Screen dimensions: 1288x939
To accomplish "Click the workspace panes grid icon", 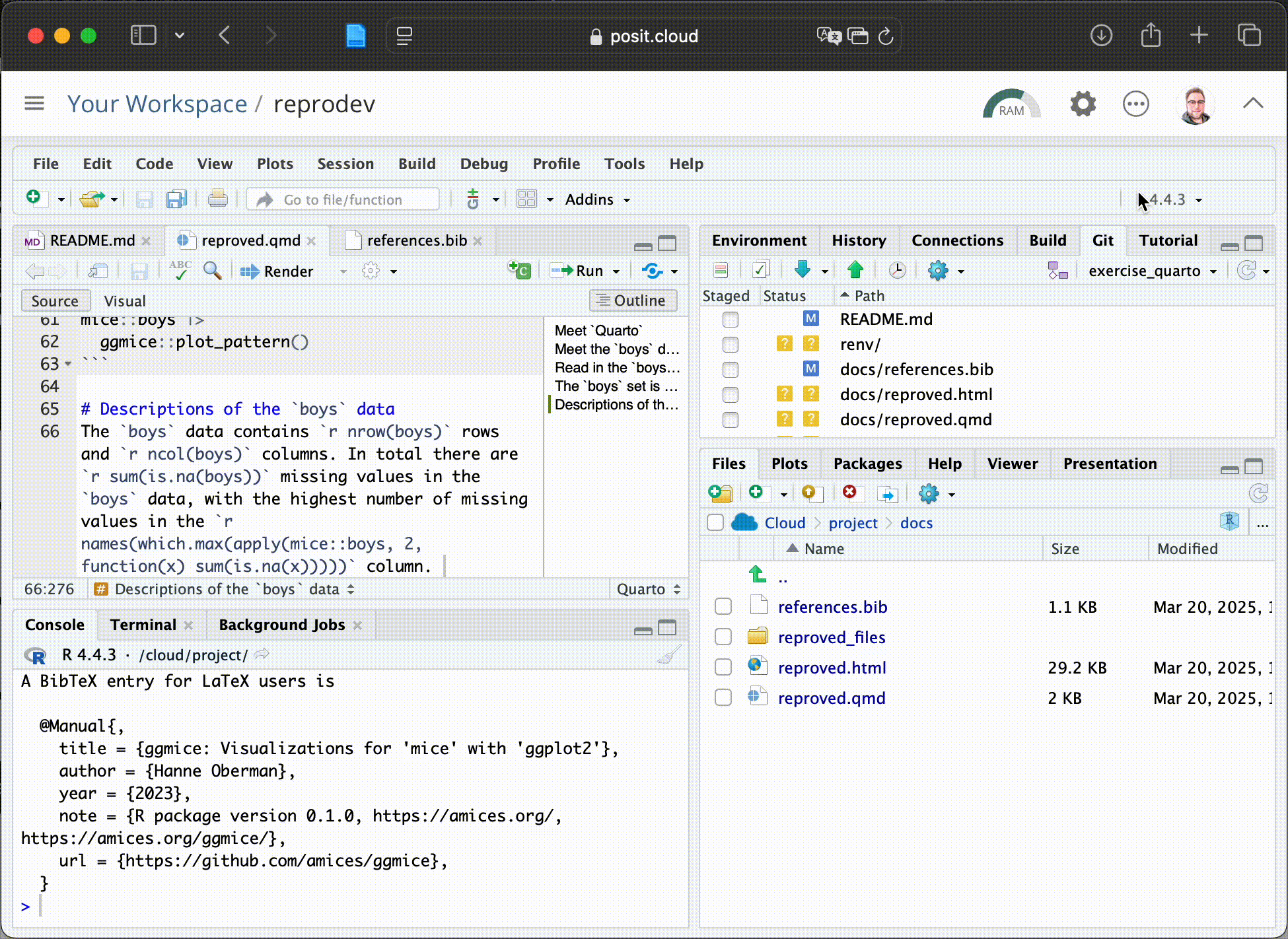I will coord(526,199).
